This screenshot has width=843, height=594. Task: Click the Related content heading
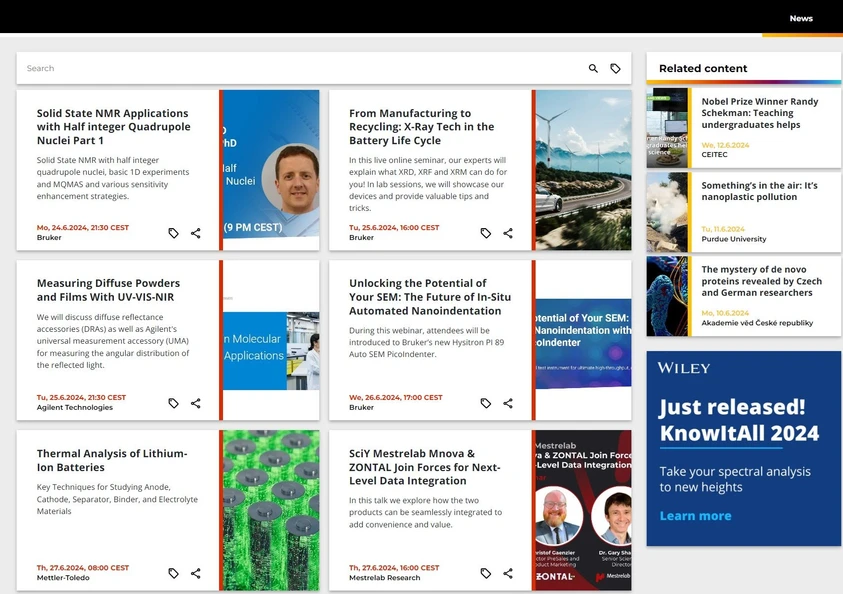(703, 68)
